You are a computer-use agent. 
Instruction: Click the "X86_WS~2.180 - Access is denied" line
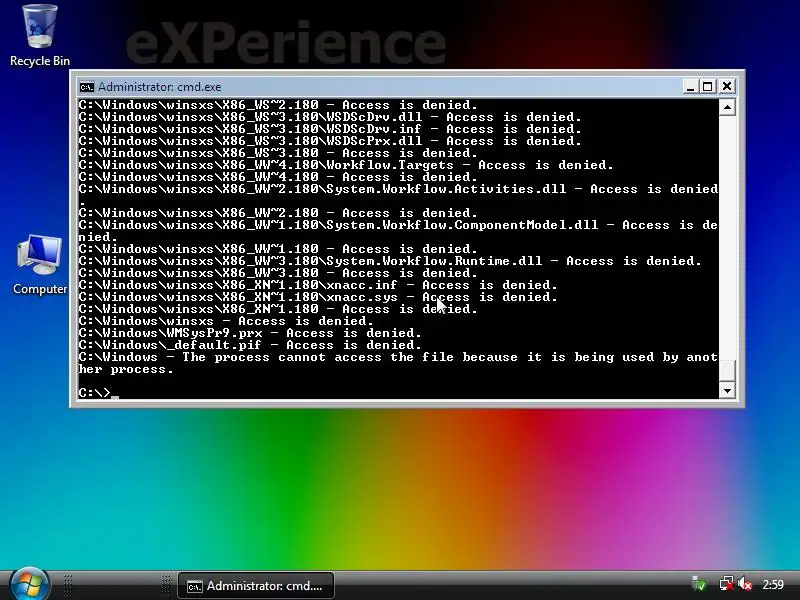click(278, 105)
